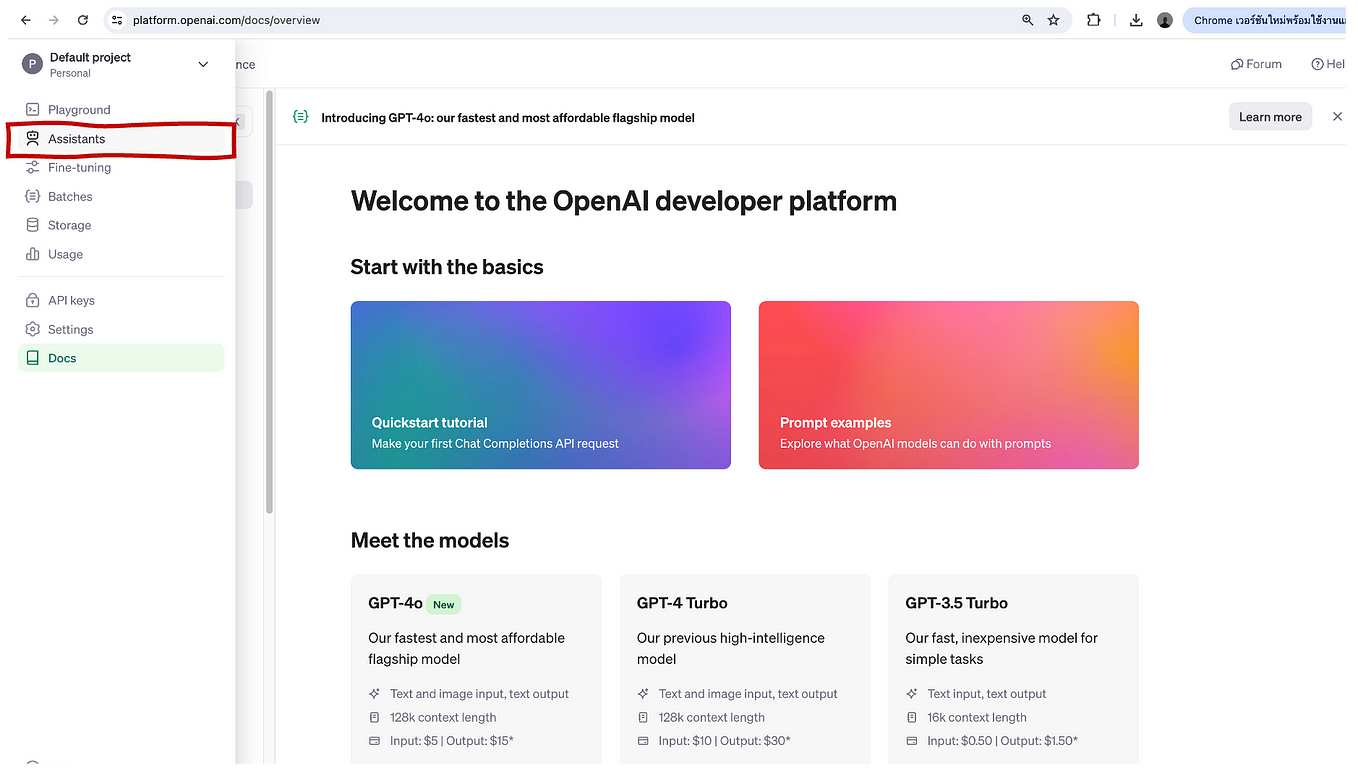Click the Batches icon in sidebar

33,197
